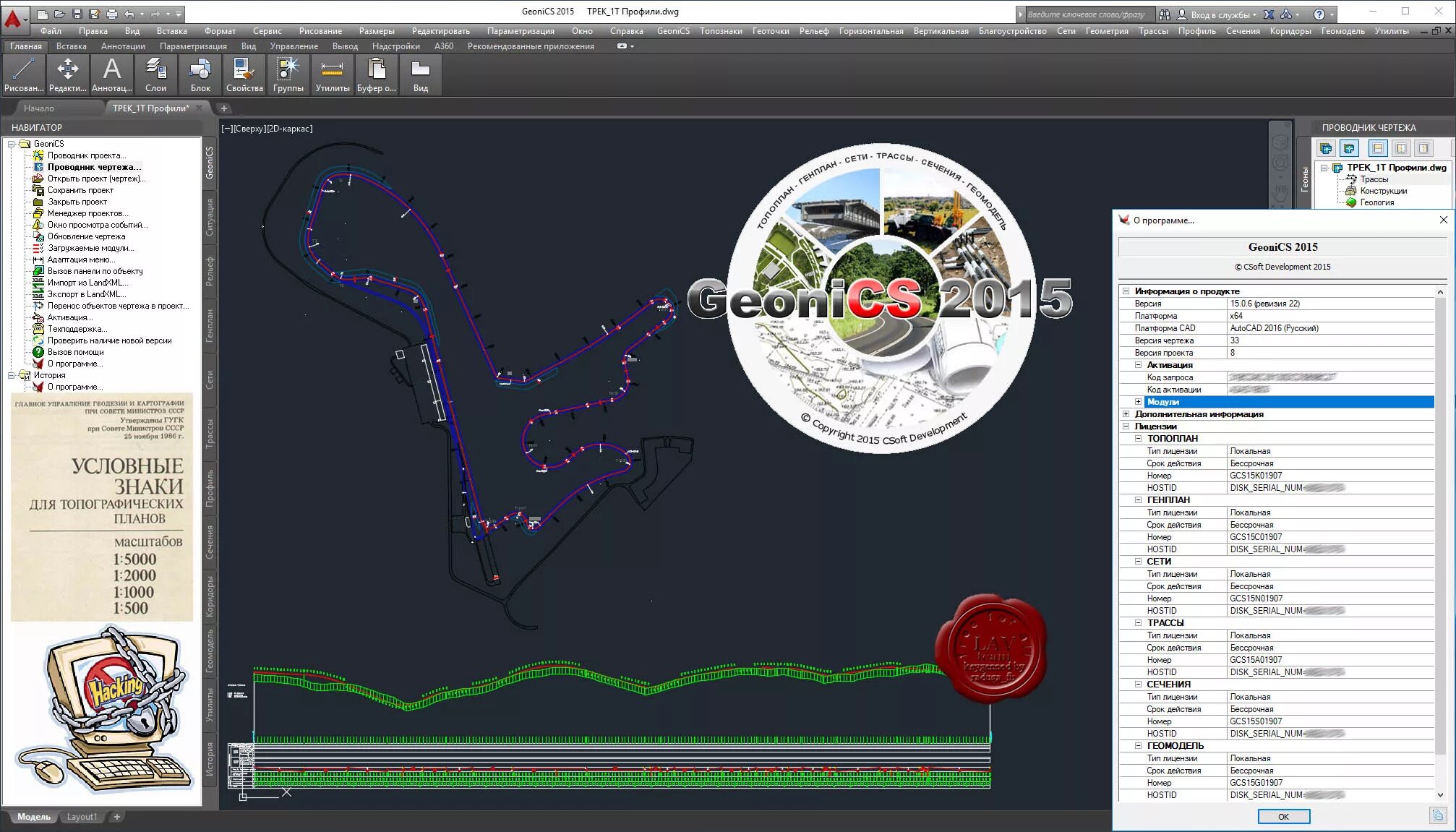Click the keyword search input field
The width and height of the screenshot is (1456, 832).
[x=1092, y=14]
